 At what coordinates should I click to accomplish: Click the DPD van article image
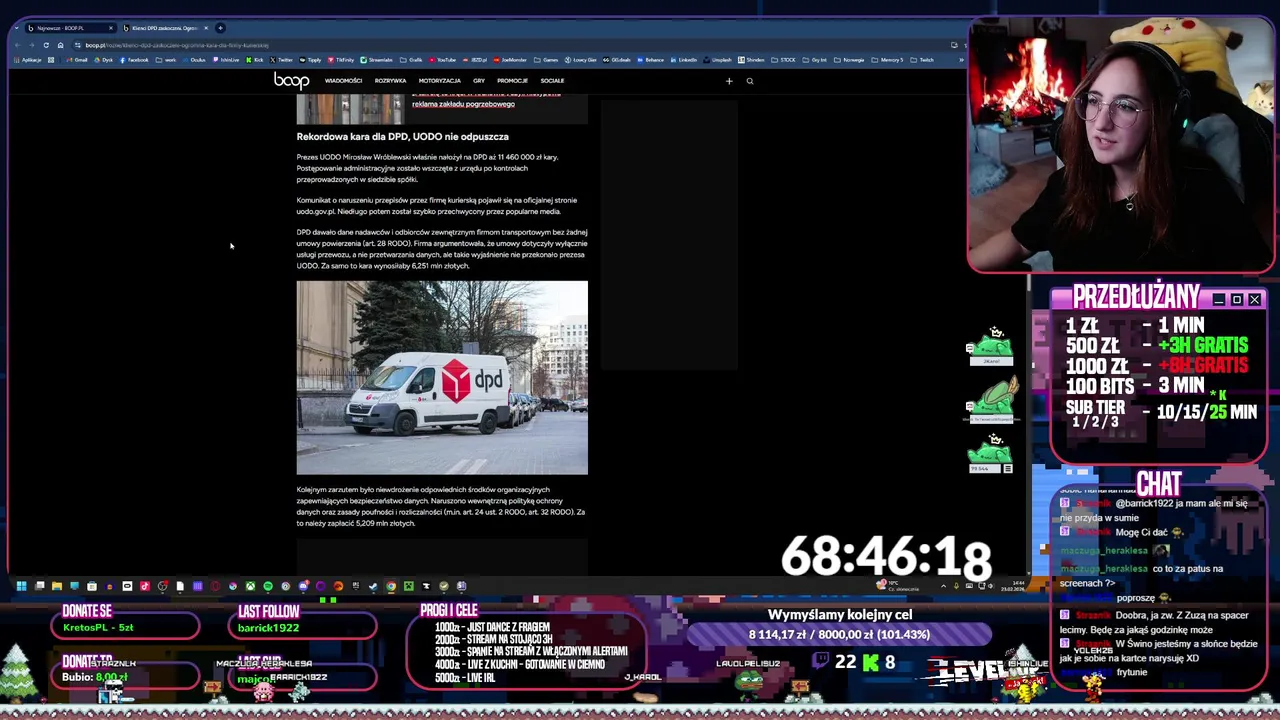click(x=442, y=378)
